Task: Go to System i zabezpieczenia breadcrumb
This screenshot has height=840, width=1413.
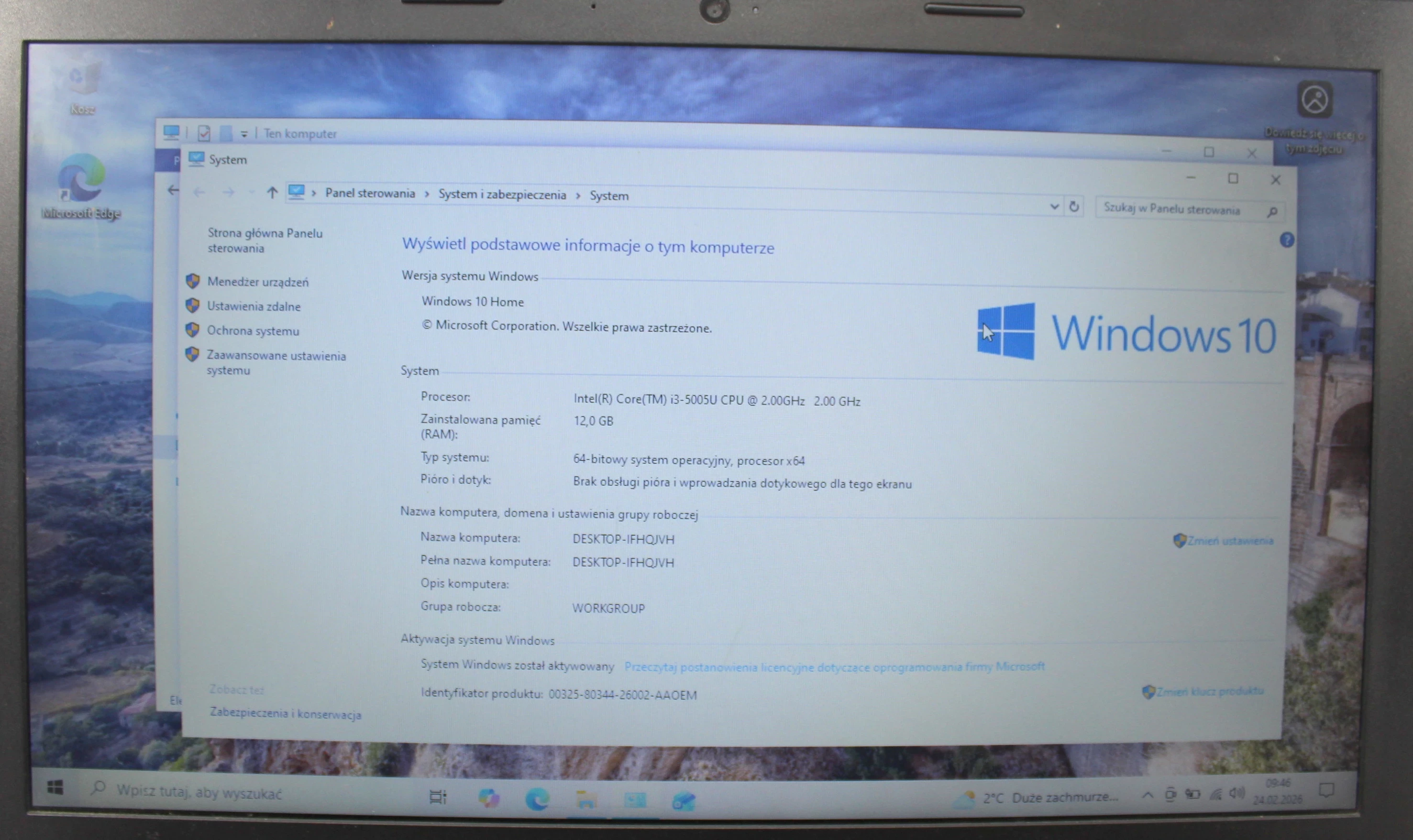Action: tap(503, 194)
